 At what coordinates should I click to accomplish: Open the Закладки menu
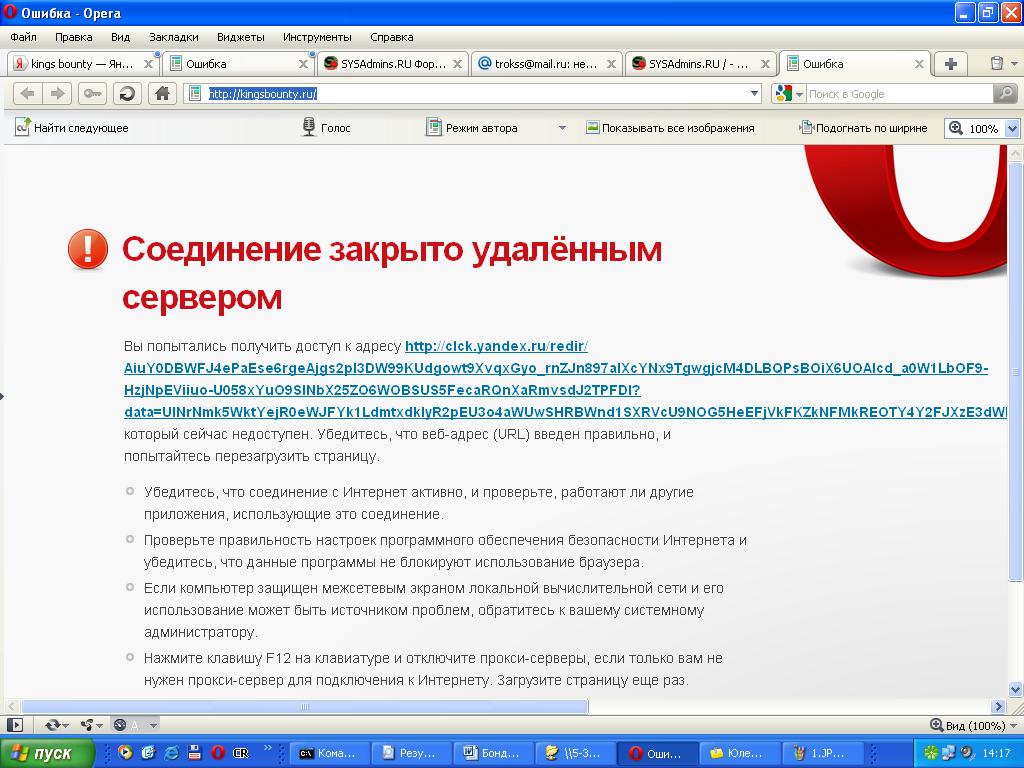[174, 37]
